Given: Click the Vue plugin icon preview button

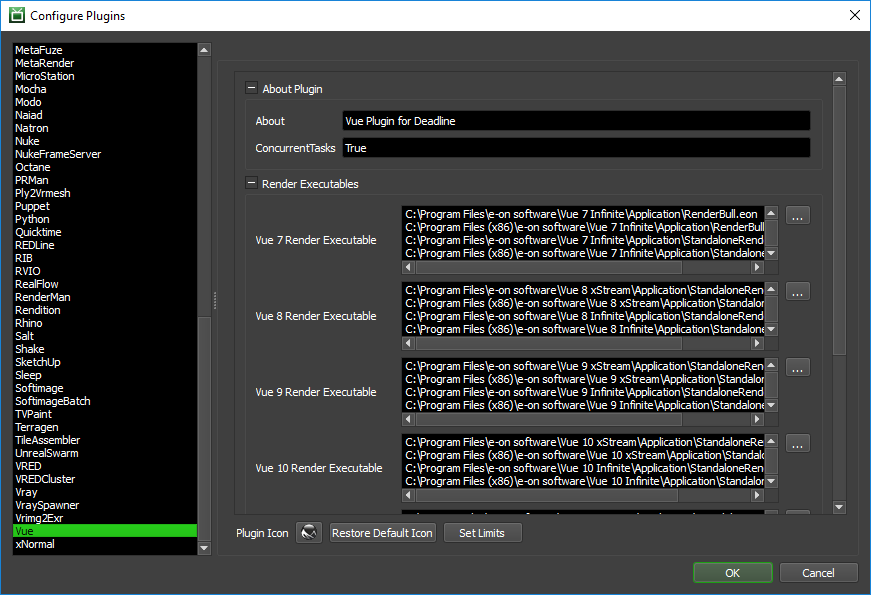Looking at the screenshot, I should [x=309, y=533].
